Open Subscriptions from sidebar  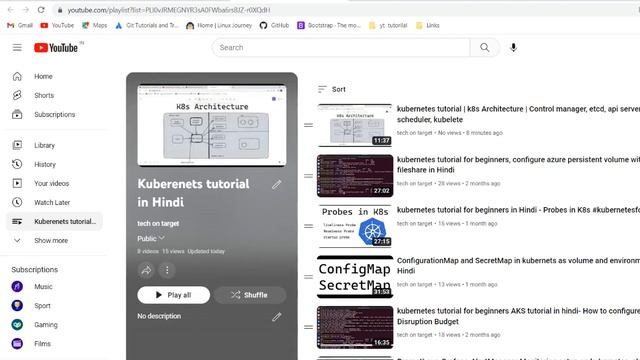tap(54, 115)
